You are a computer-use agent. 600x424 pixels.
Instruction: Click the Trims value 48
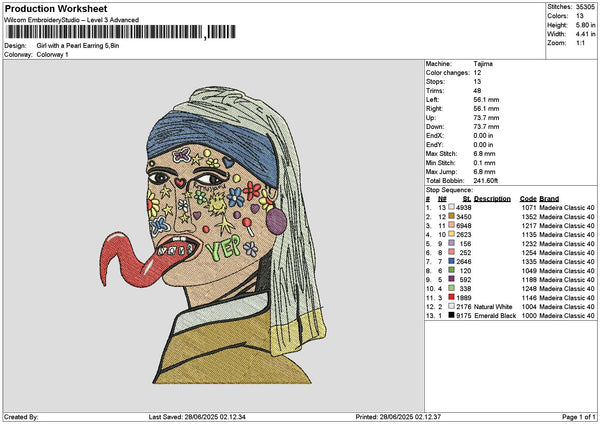pos(477,91)
